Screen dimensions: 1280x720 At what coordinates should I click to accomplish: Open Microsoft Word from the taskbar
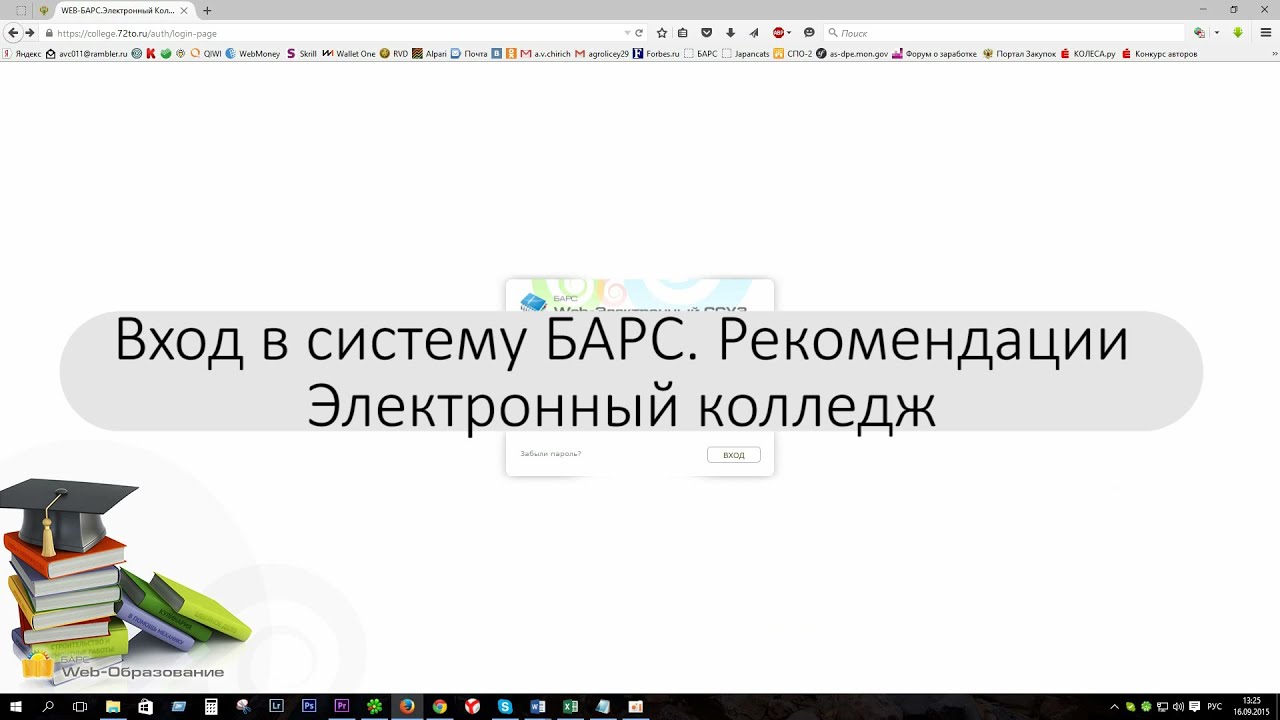(x=537, y=706)
